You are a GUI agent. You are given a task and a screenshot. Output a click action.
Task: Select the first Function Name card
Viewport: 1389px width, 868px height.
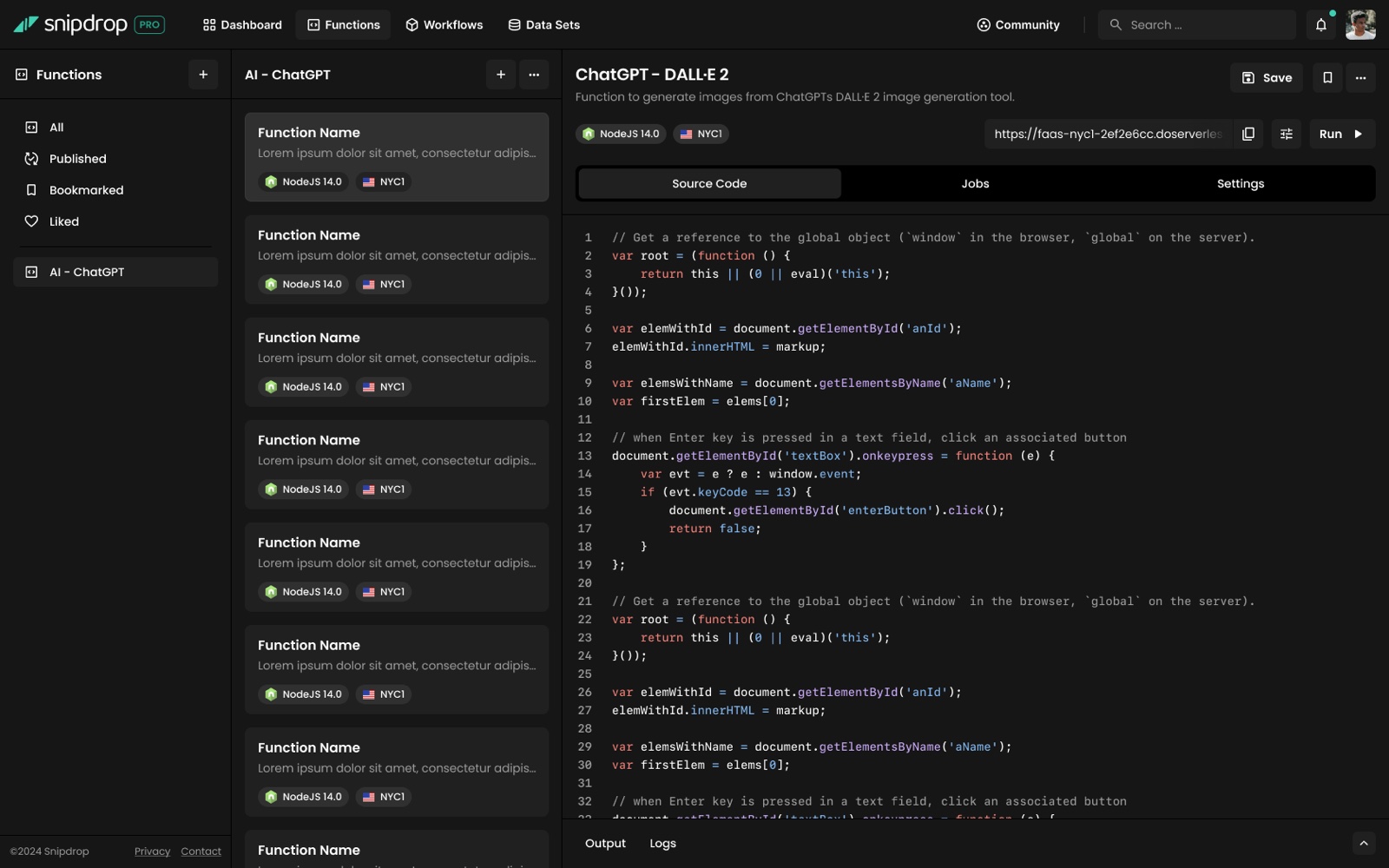[x=397, y=157]
